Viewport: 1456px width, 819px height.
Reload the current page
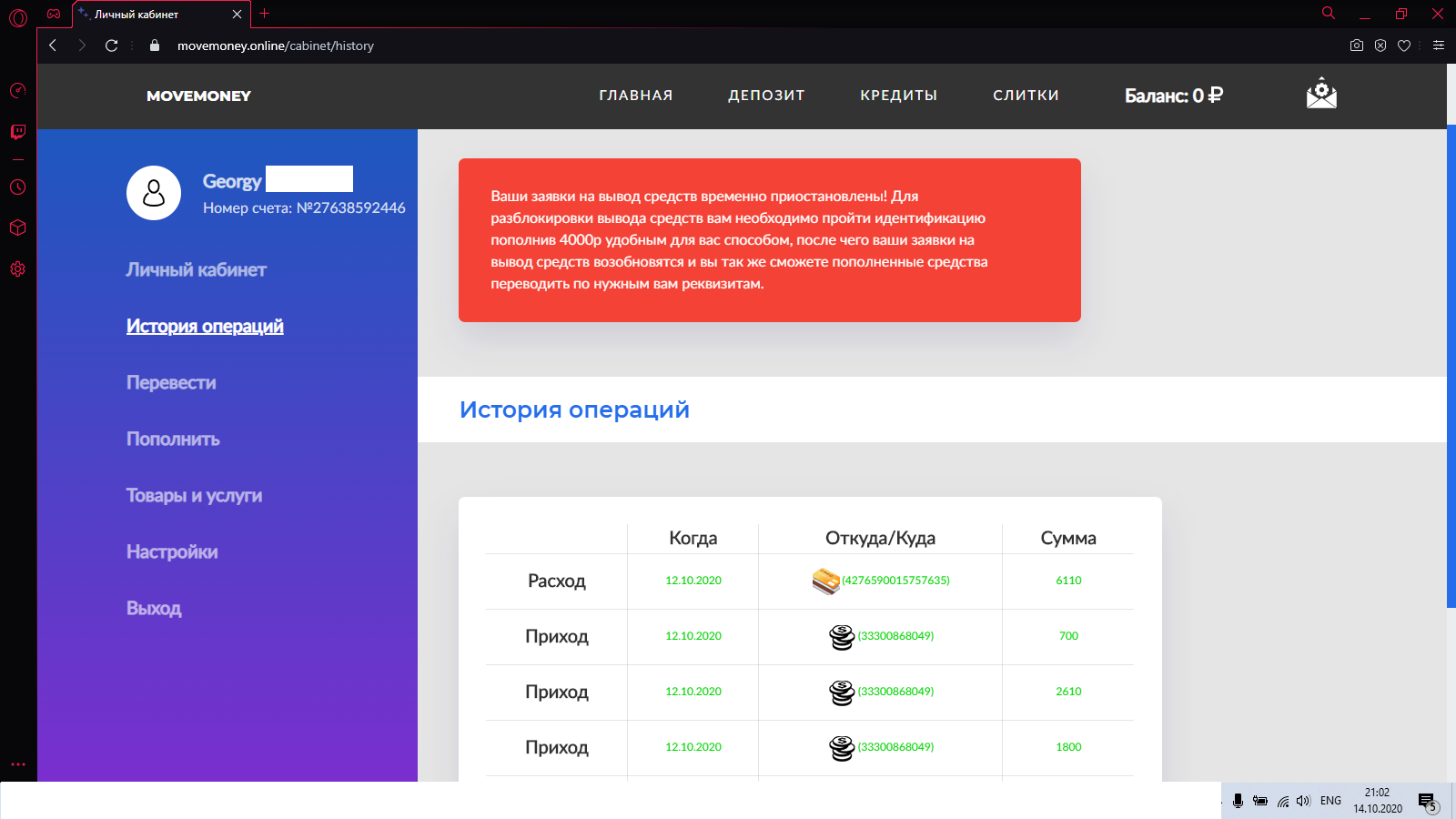(112, 45)
